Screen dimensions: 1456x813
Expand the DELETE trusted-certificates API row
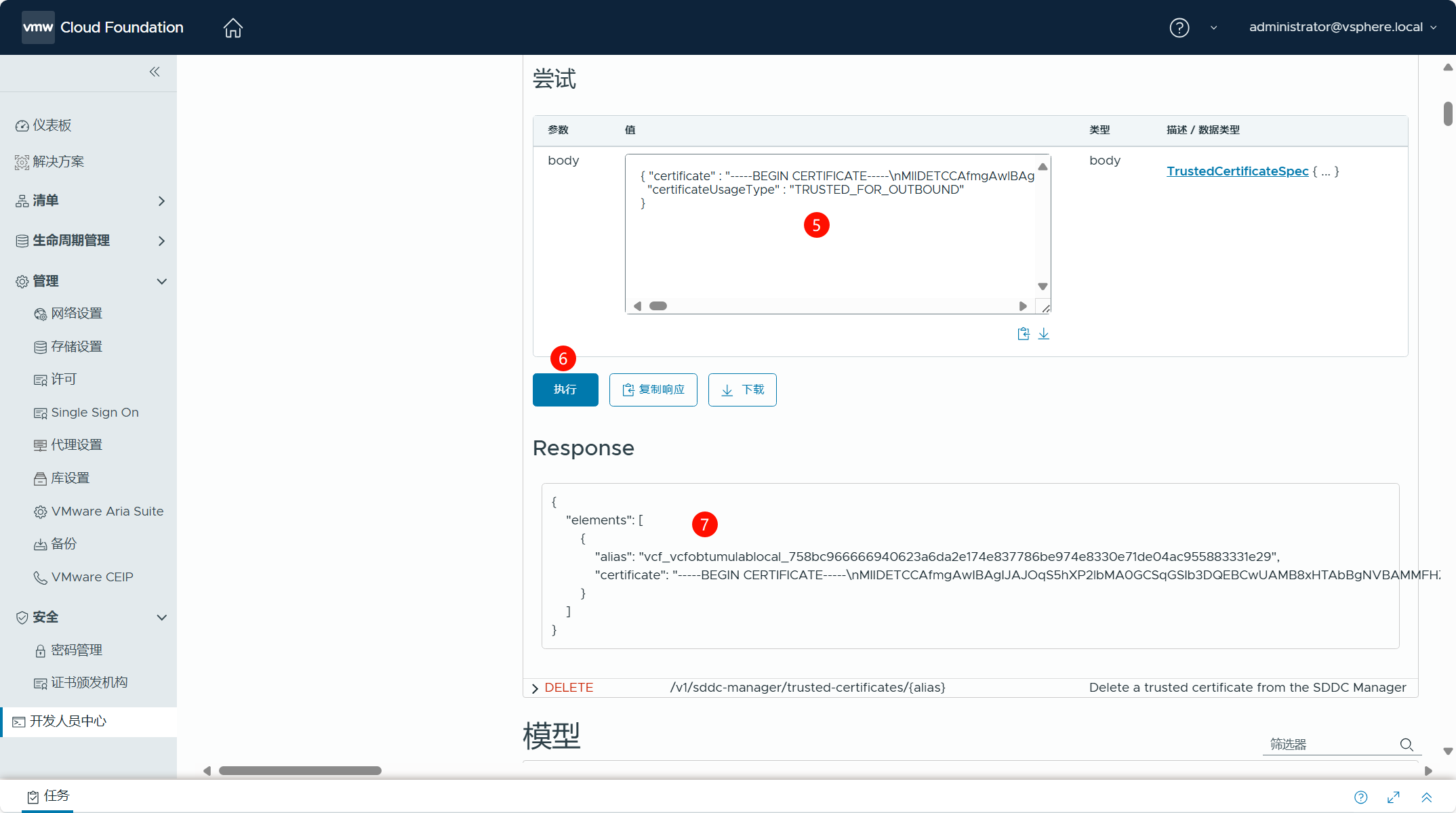tap(535, 688)
